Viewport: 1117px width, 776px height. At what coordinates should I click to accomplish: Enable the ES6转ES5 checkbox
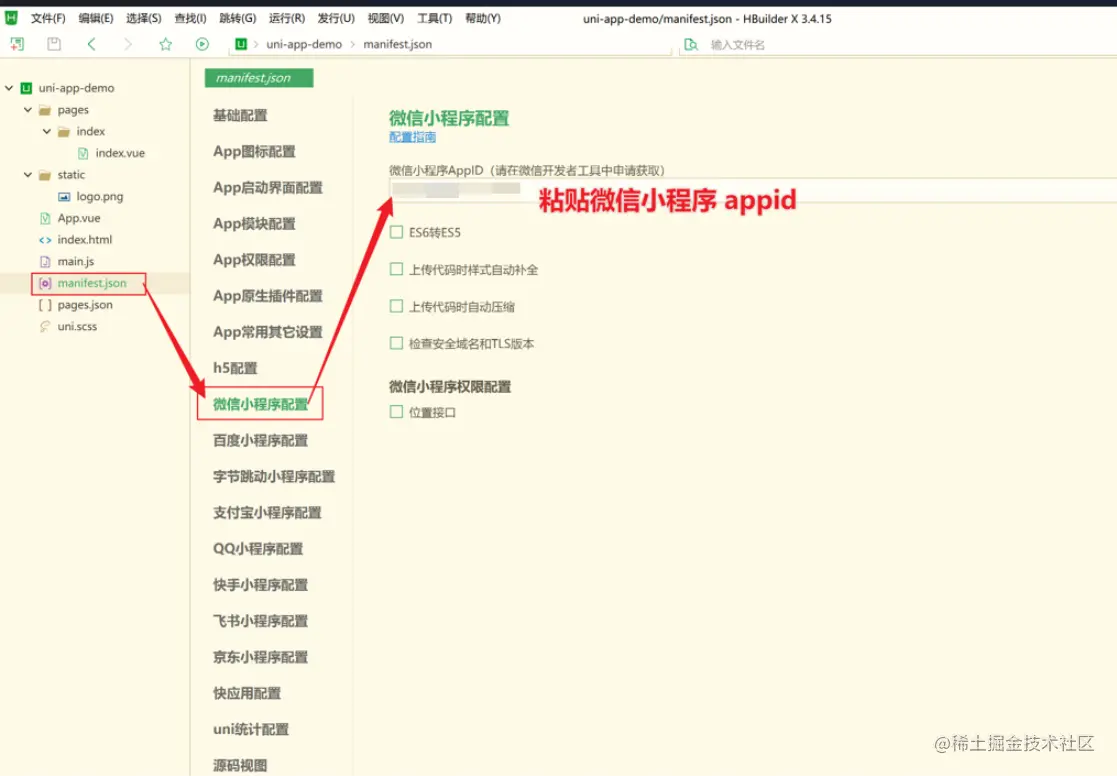pyautogui.click(x=396, y=232)
